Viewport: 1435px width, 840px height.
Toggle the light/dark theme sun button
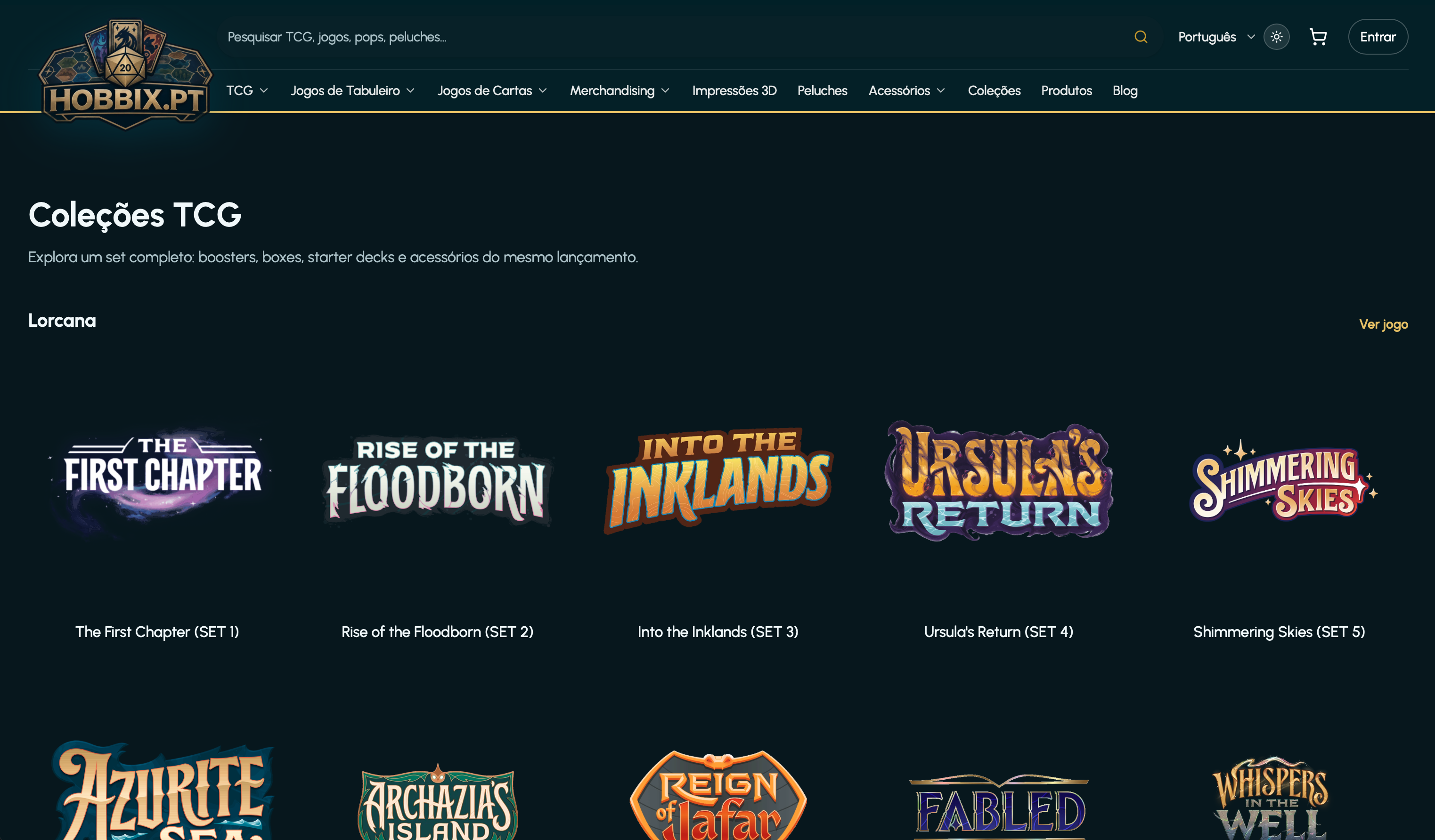pos(1276,37)
